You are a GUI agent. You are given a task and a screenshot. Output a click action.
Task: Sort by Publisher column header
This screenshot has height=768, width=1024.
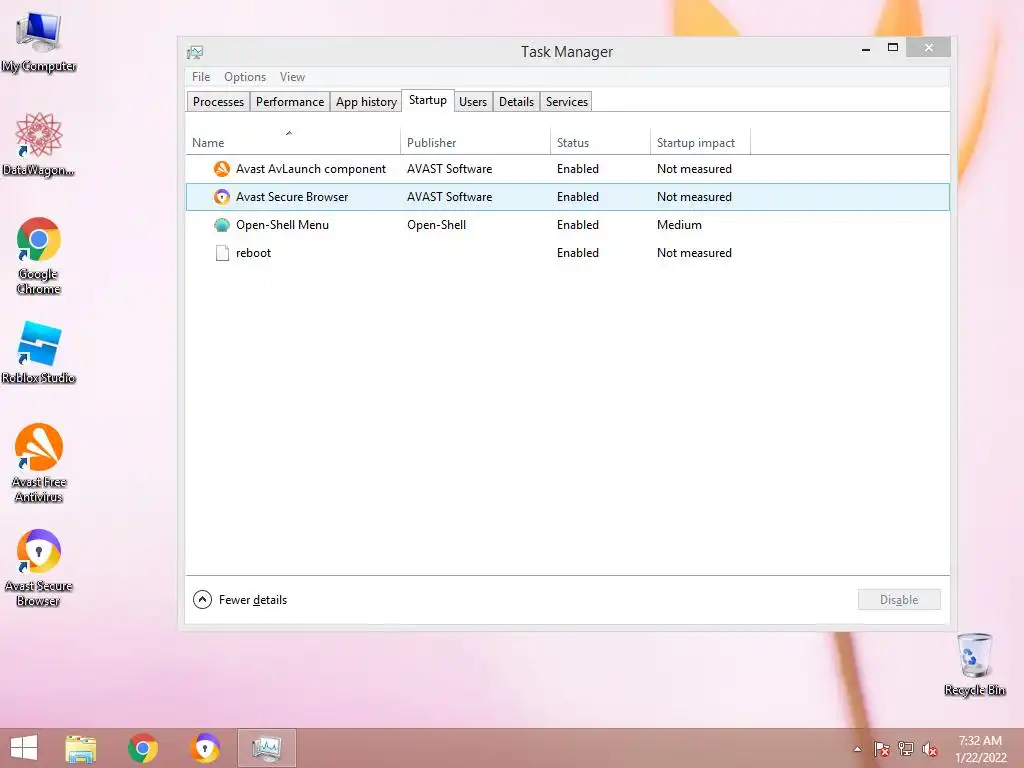475,142
